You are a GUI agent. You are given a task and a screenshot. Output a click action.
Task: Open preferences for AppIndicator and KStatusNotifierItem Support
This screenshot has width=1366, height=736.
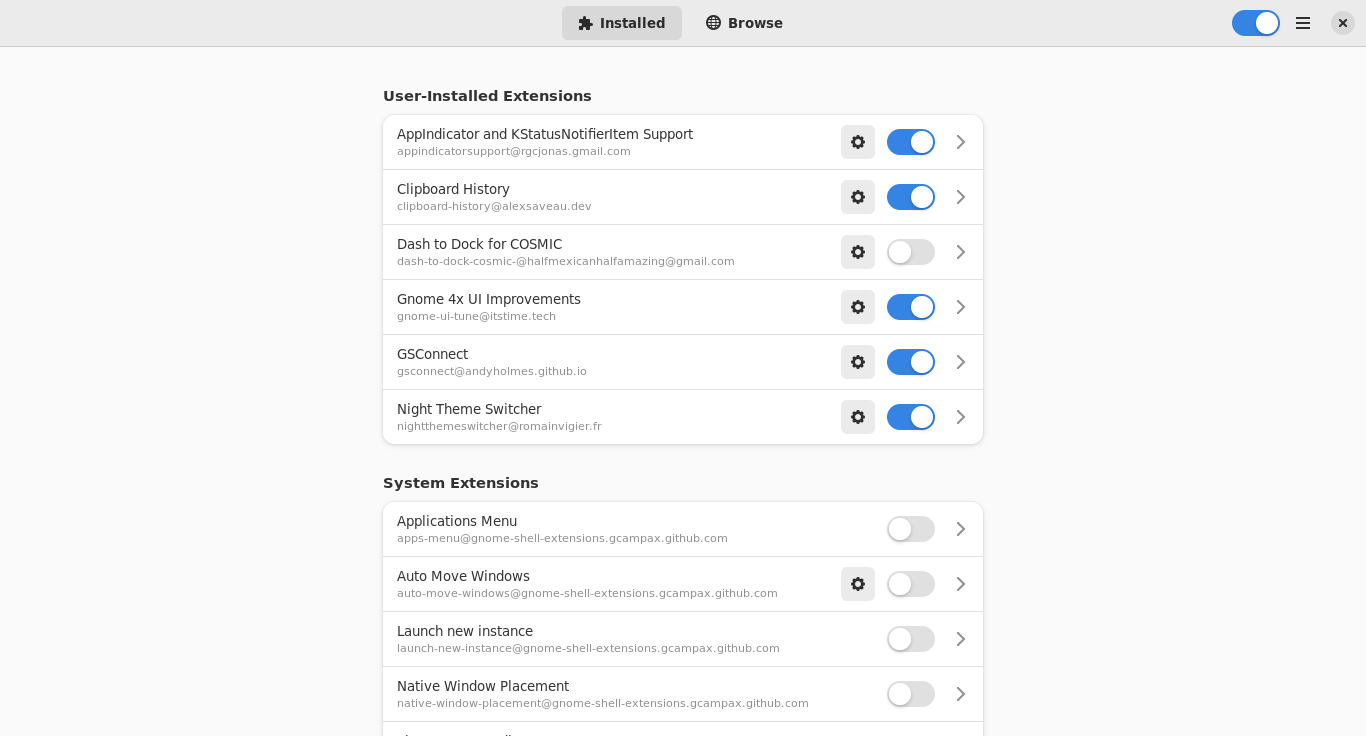click(x=858, y=142)
